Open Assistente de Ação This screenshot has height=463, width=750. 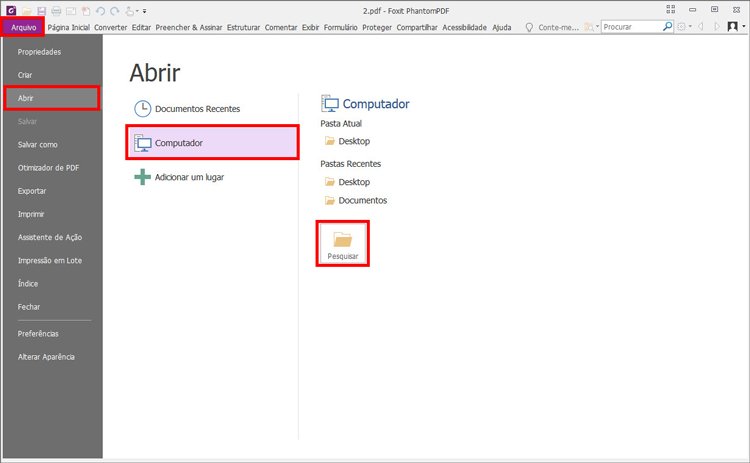tap(52, 237)
